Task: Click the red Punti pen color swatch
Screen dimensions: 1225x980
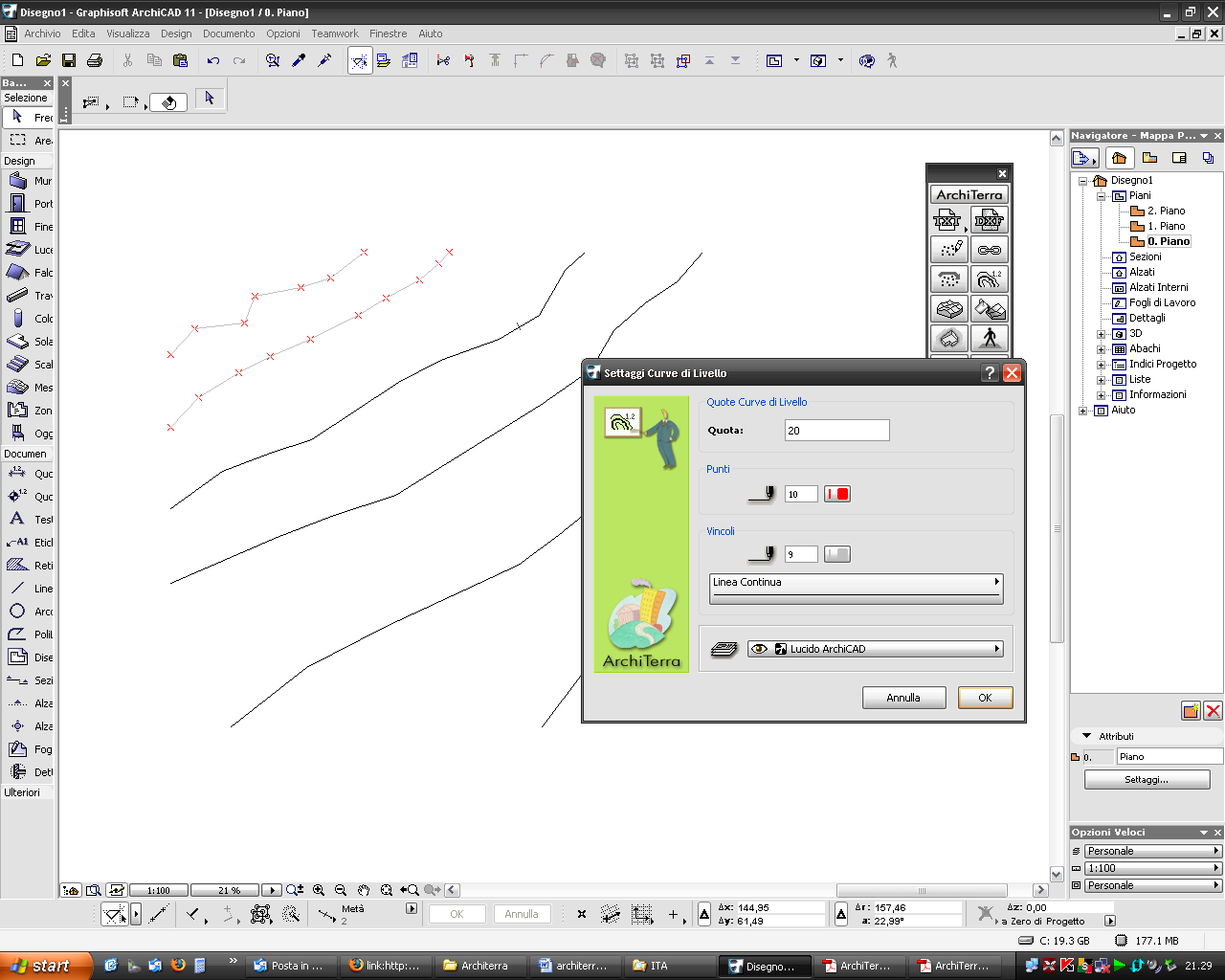Action: [837, 494]
